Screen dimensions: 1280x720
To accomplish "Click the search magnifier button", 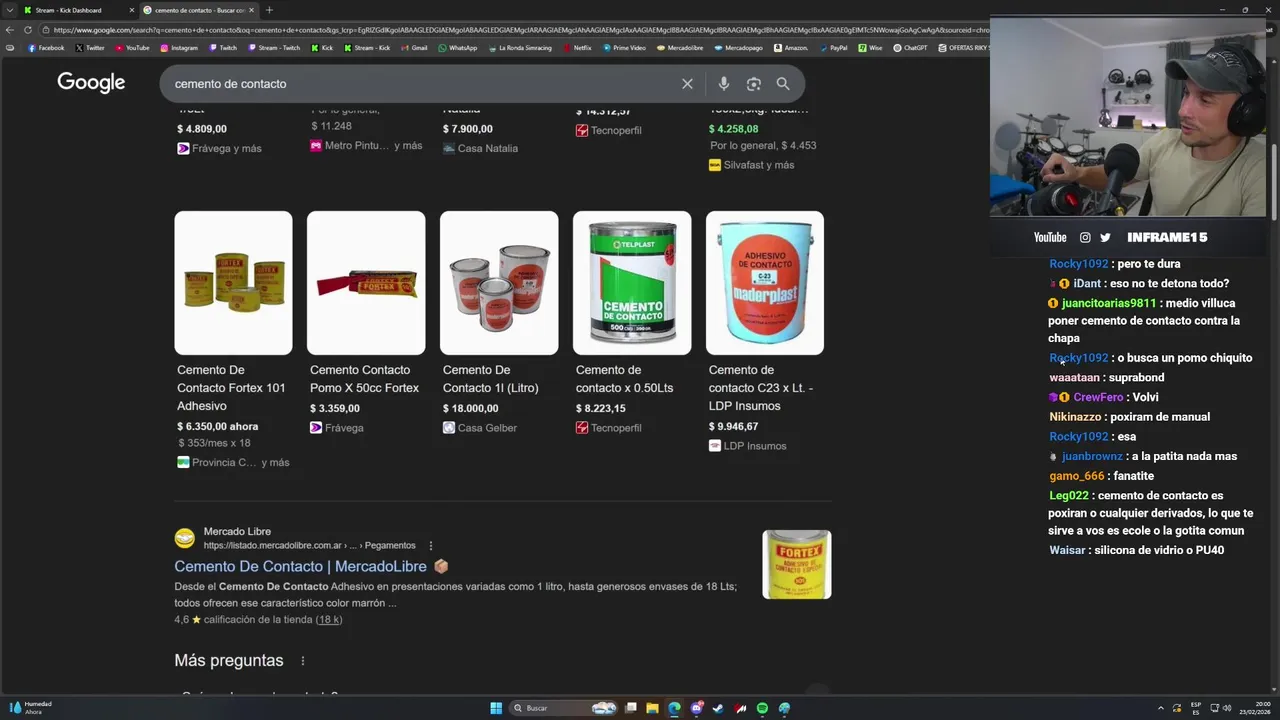I will point(783,84).
